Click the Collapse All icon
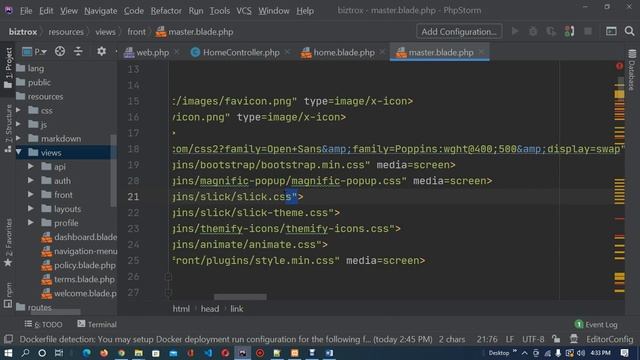Viewport: 640px width, 360px height. (78, 51)
